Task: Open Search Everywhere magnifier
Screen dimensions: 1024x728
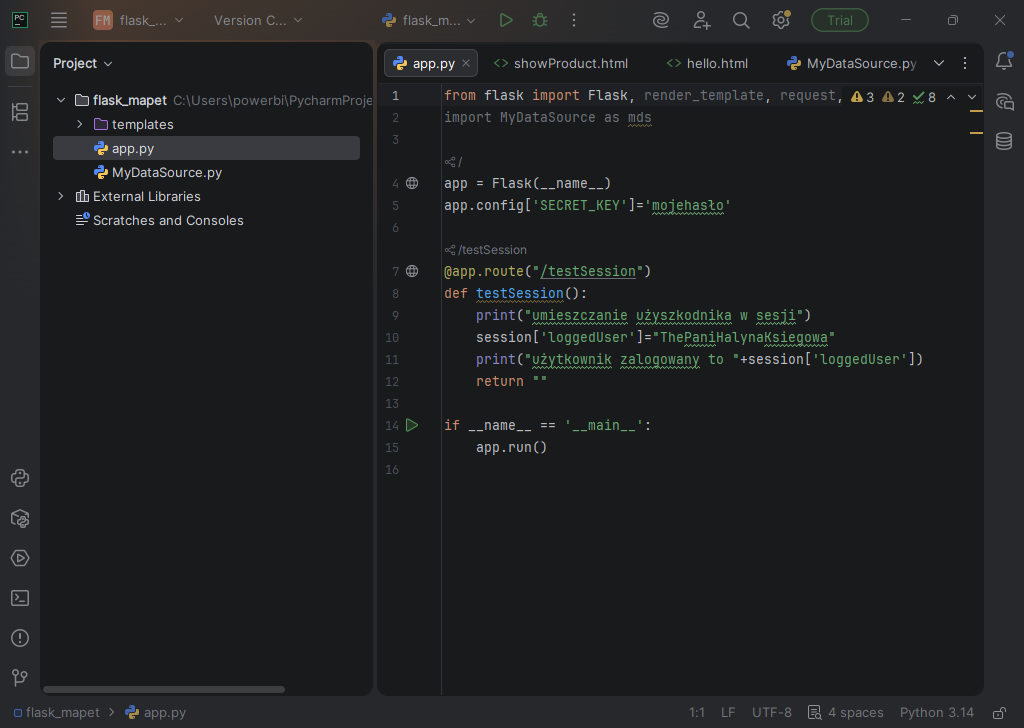Action: coord(741,20)
